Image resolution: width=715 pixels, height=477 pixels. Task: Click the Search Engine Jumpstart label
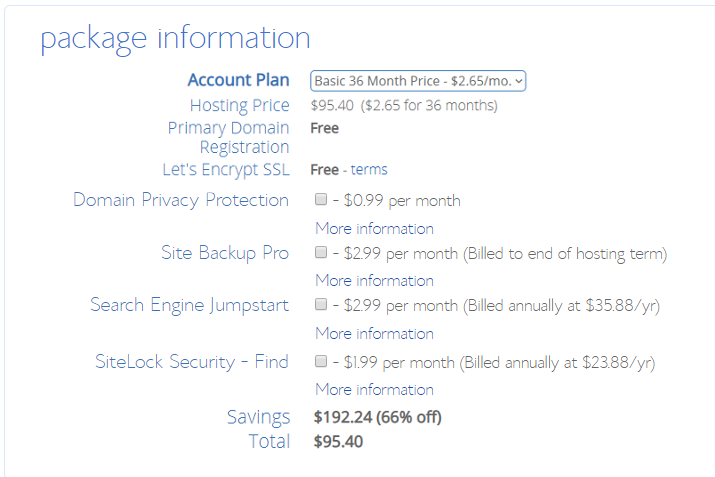tap(189, 305)
